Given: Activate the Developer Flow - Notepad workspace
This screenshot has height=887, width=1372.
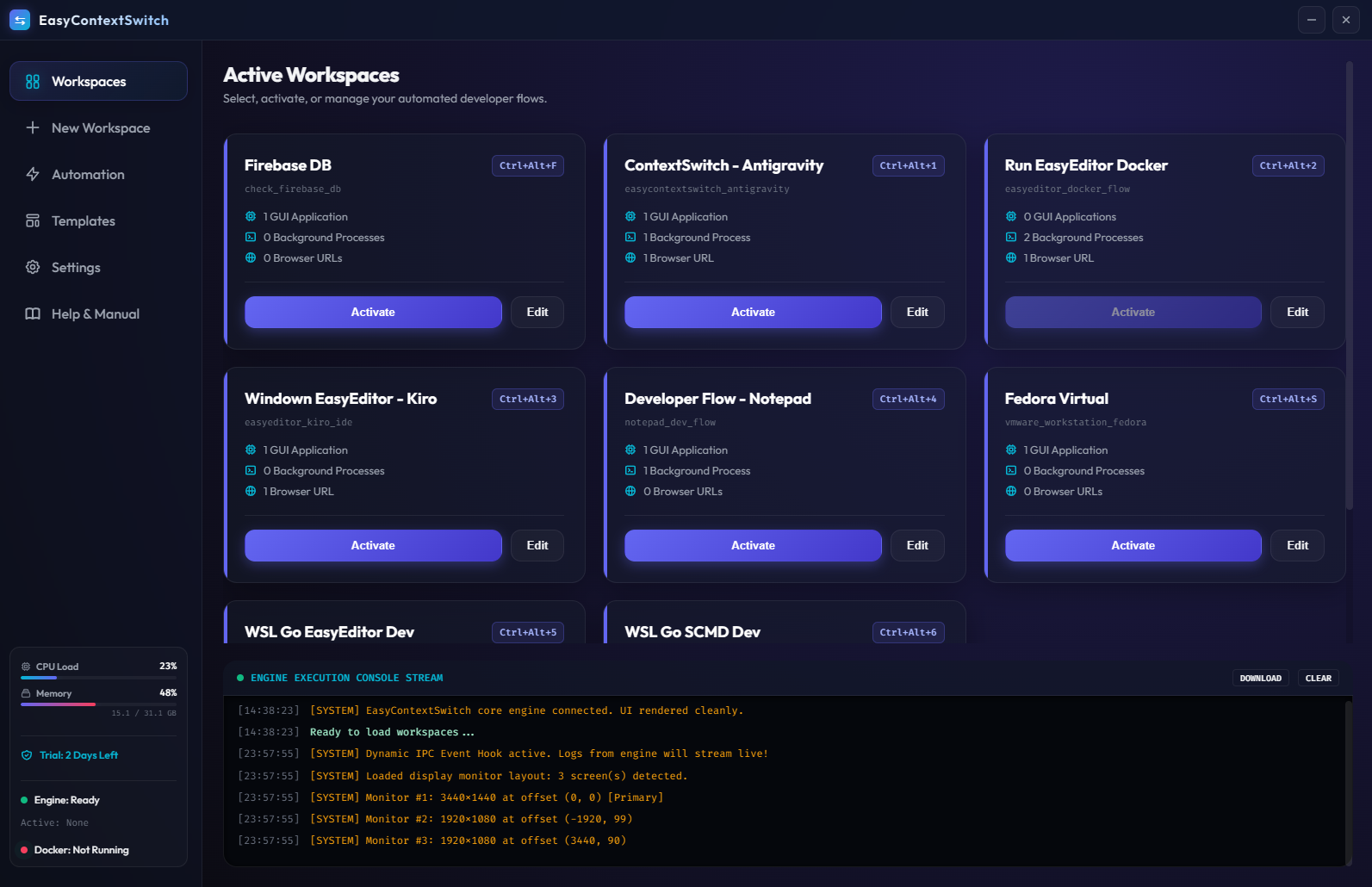Looking at the screenshot, I should point(753,545).
